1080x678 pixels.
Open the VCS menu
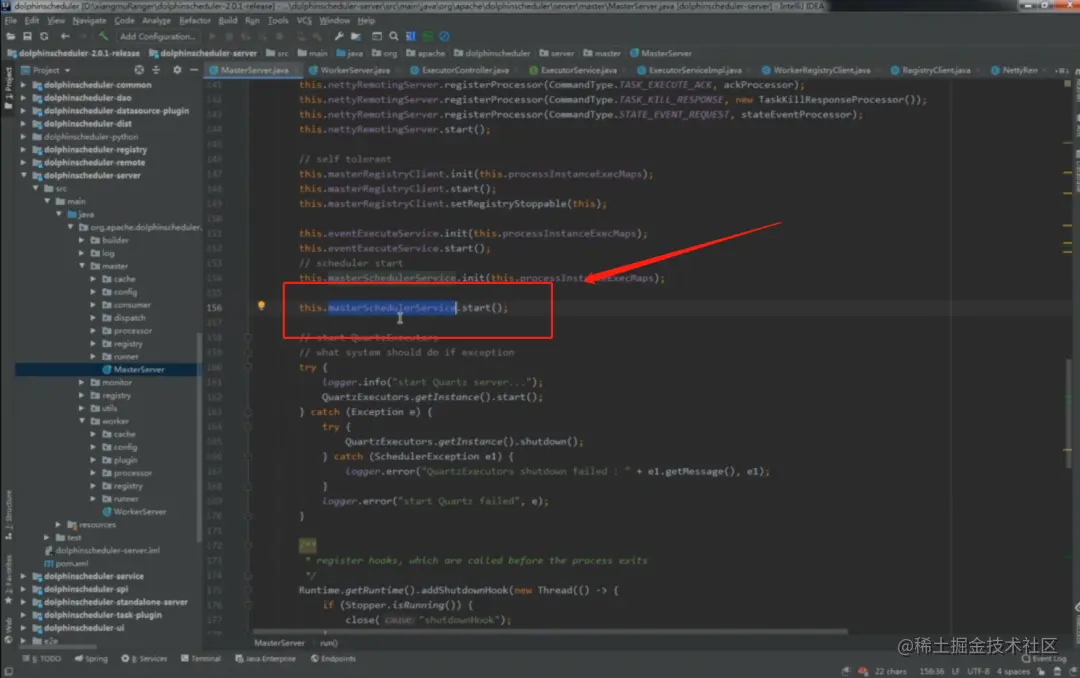point(304,21)
